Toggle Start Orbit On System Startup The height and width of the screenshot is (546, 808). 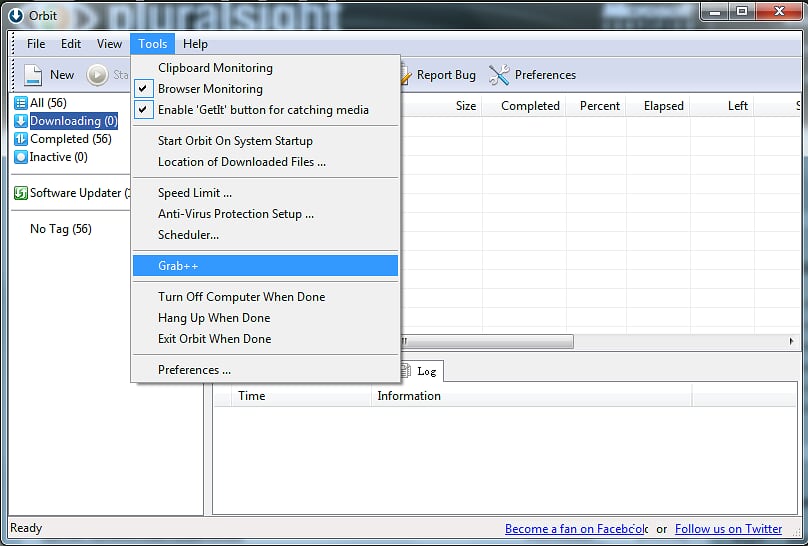coord(266,141)
